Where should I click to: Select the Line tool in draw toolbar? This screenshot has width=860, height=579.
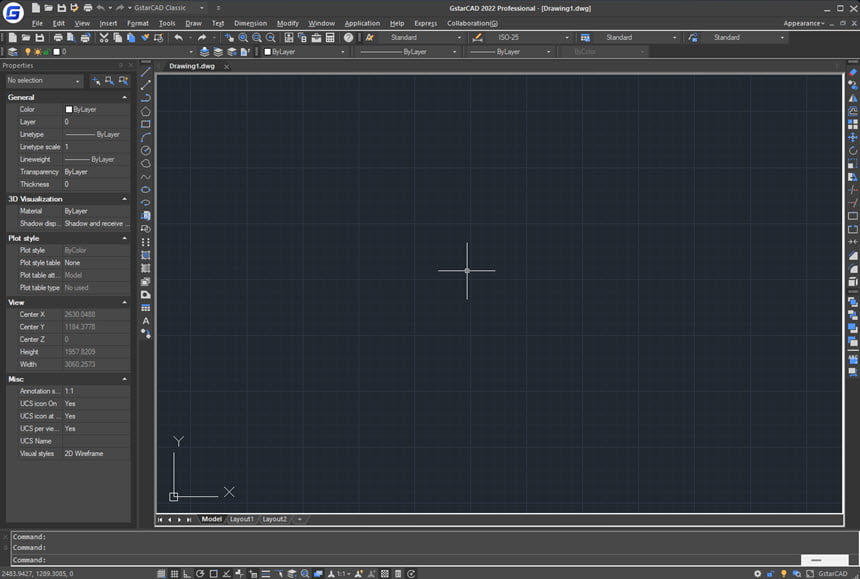[x=145, y=72]
